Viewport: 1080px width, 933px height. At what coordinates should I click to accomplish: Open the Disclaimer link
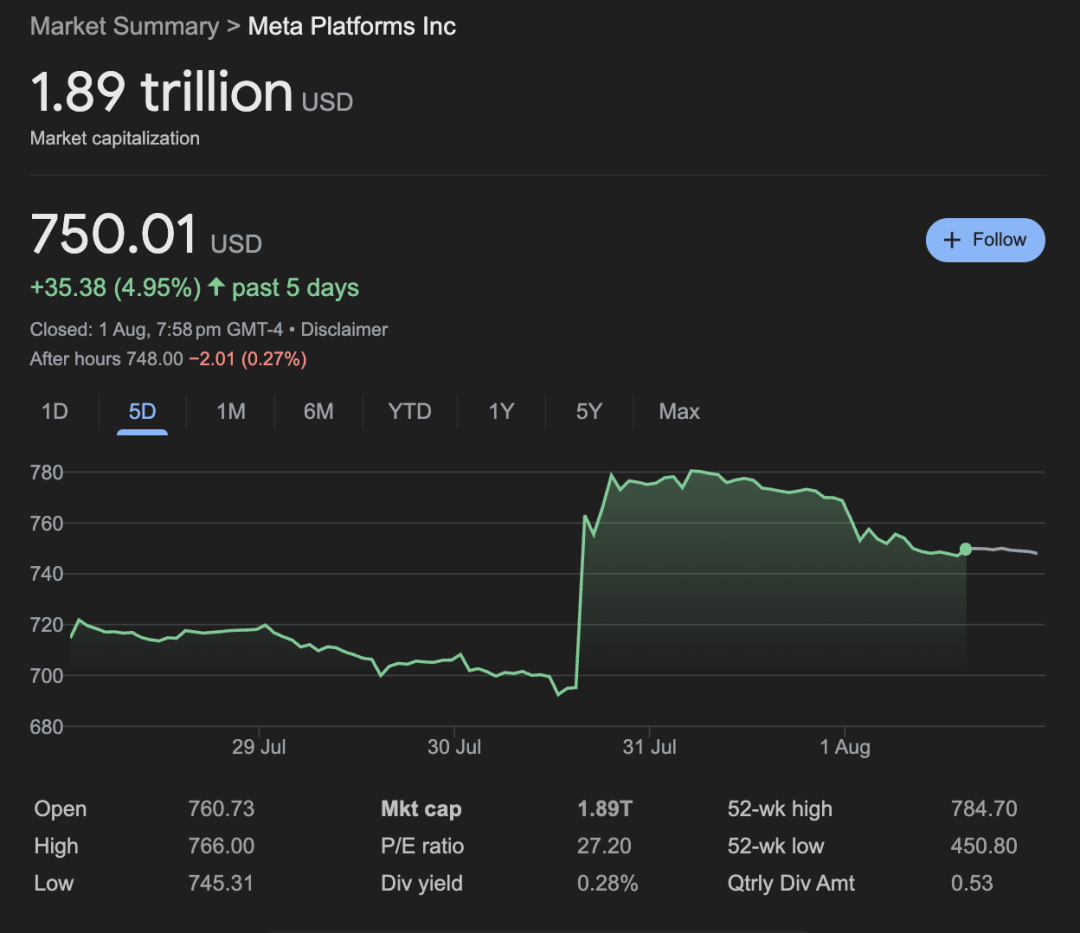pyautogui.click(x=344, y=329)
